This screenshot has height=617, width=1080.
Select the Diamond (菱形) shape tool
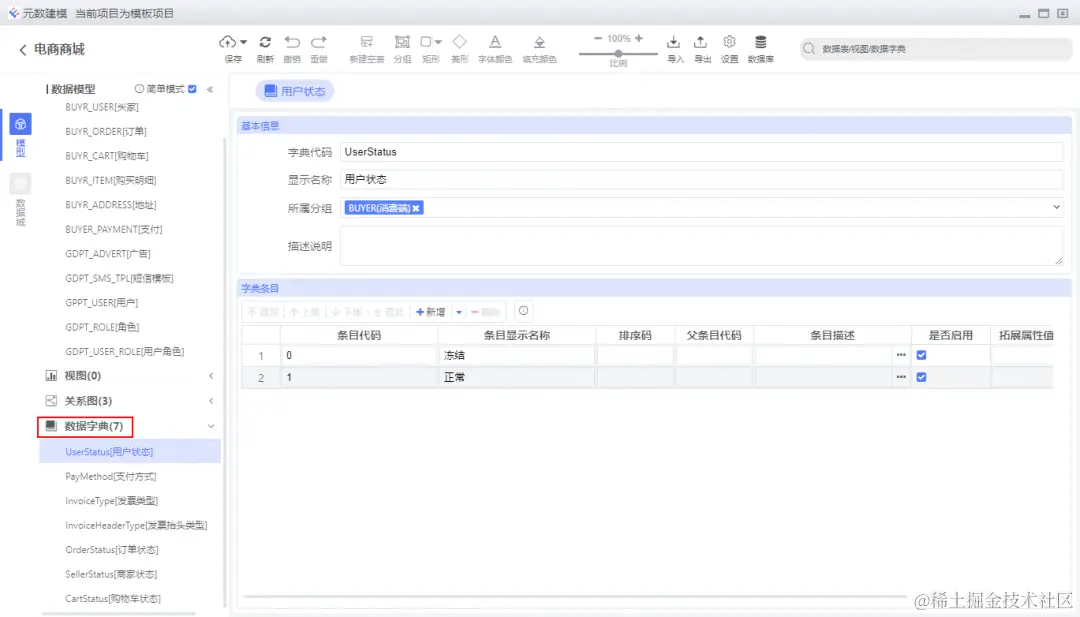[x=459, y=42]
